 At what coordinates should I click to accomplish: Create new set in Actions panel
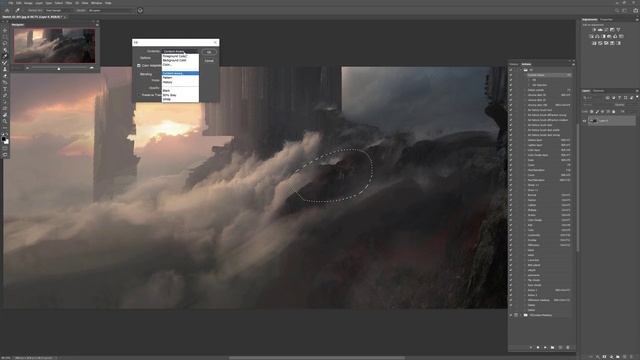tap(552, 347)
